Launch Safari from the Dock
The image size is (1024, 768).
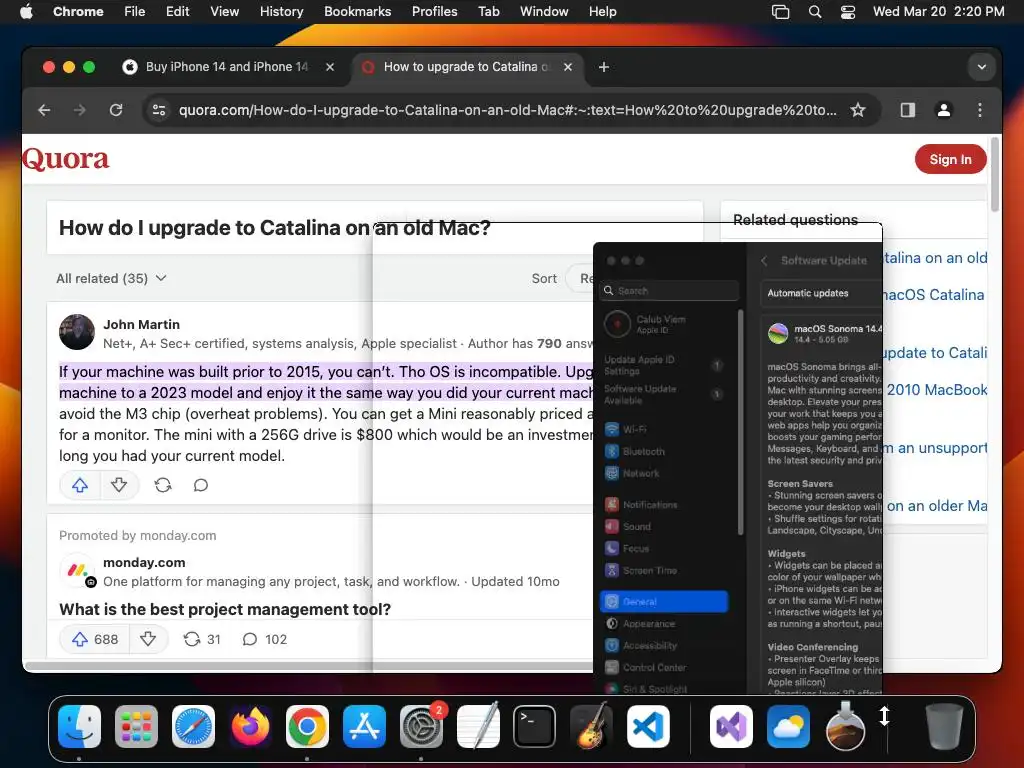coord(193,726)
